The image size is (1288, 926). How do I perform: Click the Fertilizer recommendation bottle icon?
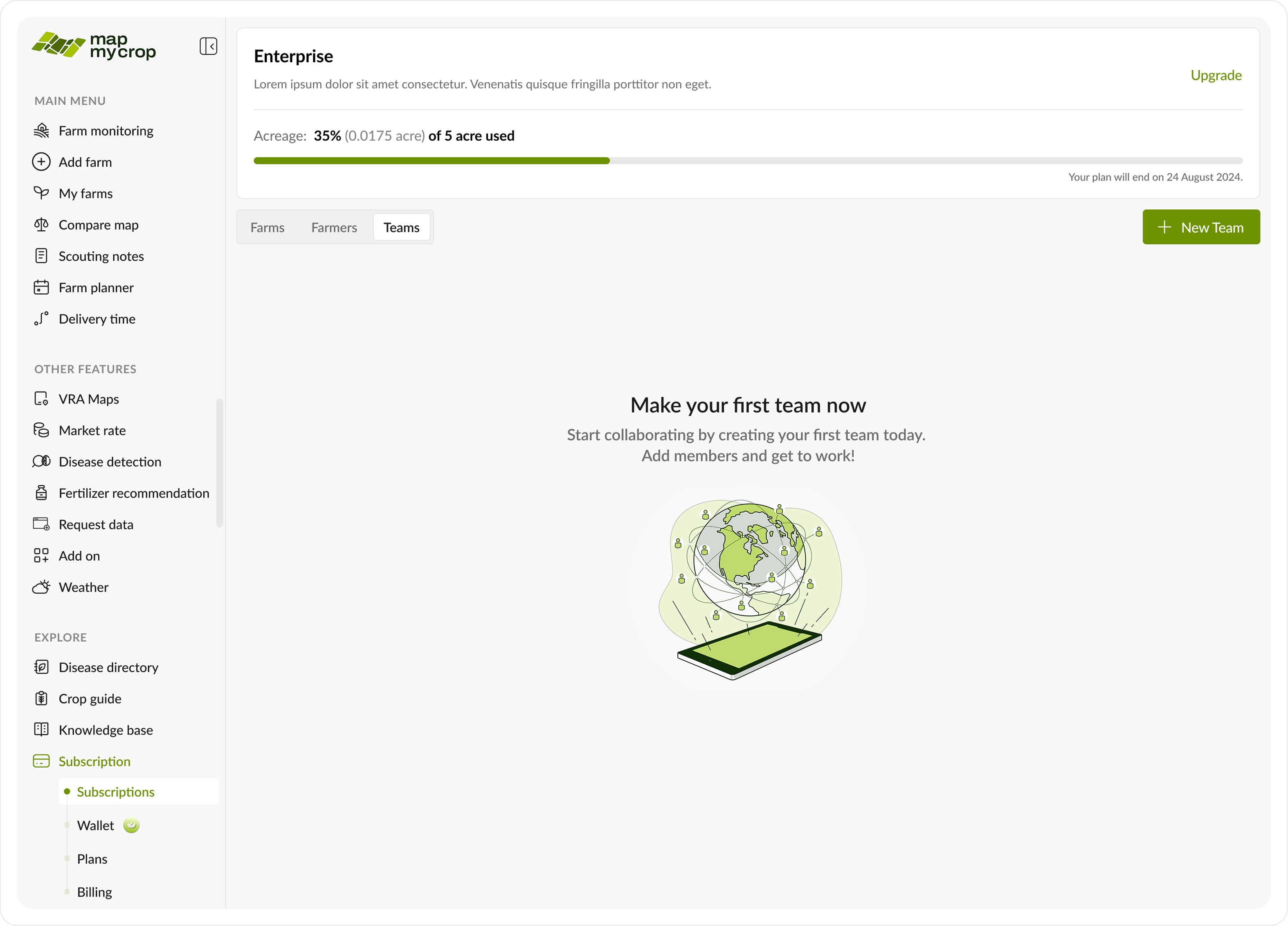41,493
